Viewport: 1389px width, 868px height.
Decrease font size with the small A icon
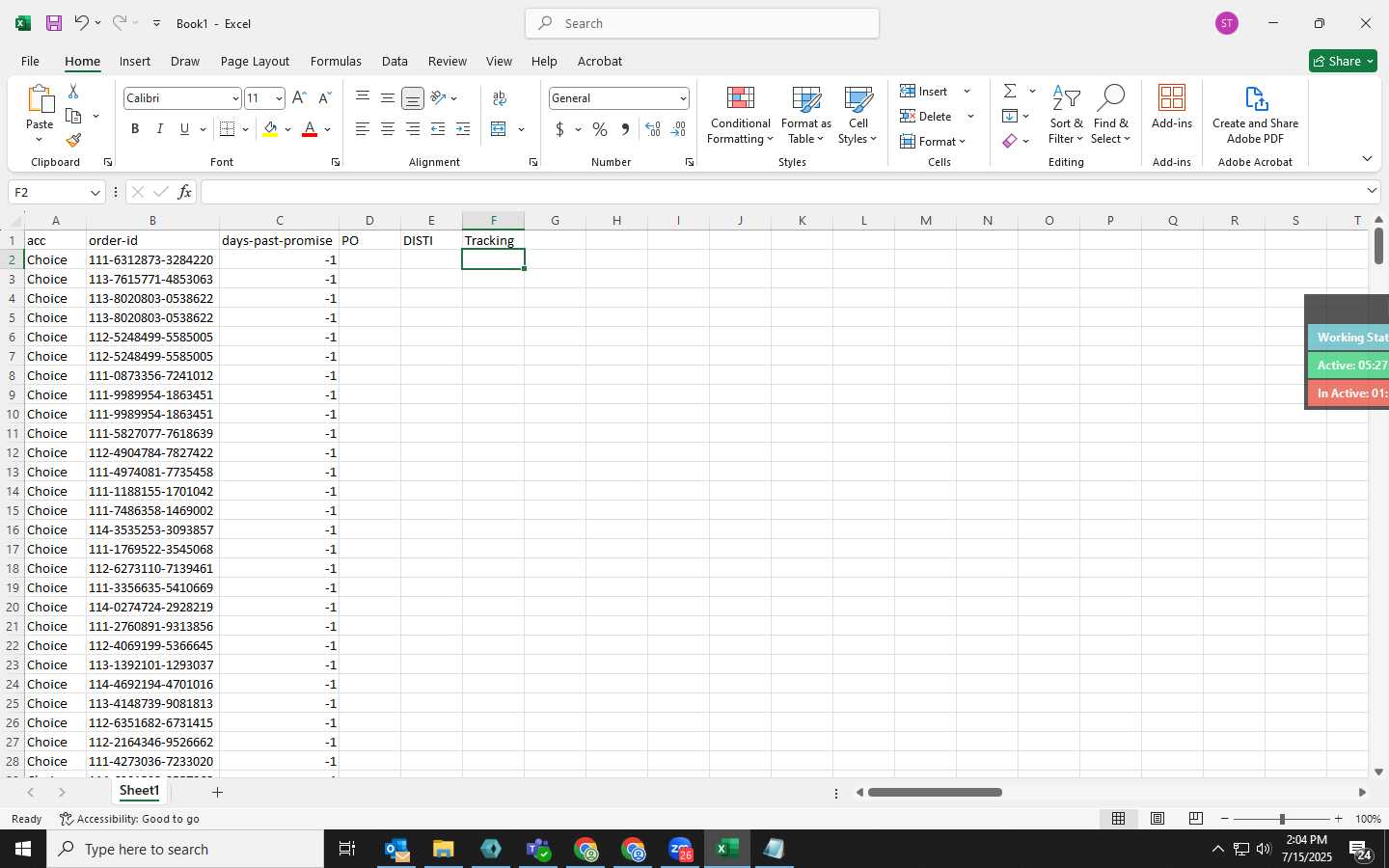pos(324,98)
